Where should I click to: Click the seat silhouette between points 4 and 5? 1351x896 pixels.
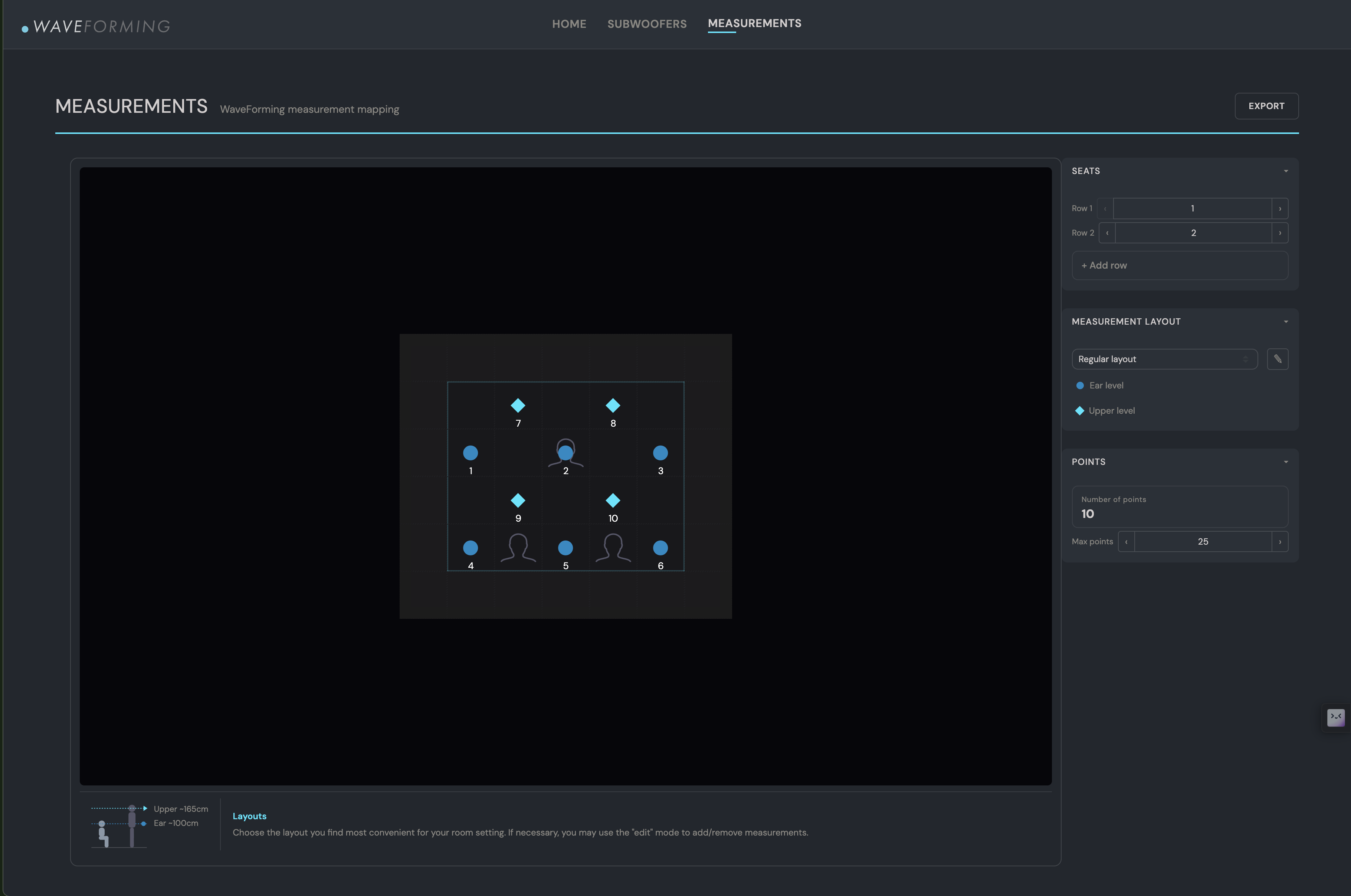coord(518,548)
